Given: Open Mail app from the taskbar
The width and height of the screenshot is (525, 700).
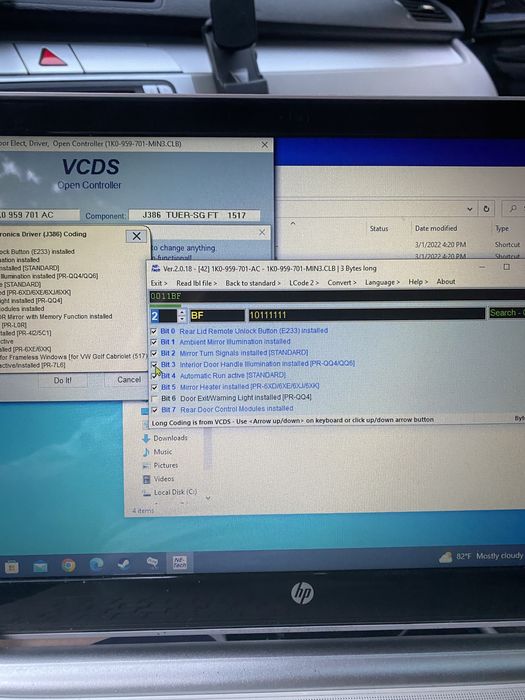Looking at the screenshot, I should (40, 567).
